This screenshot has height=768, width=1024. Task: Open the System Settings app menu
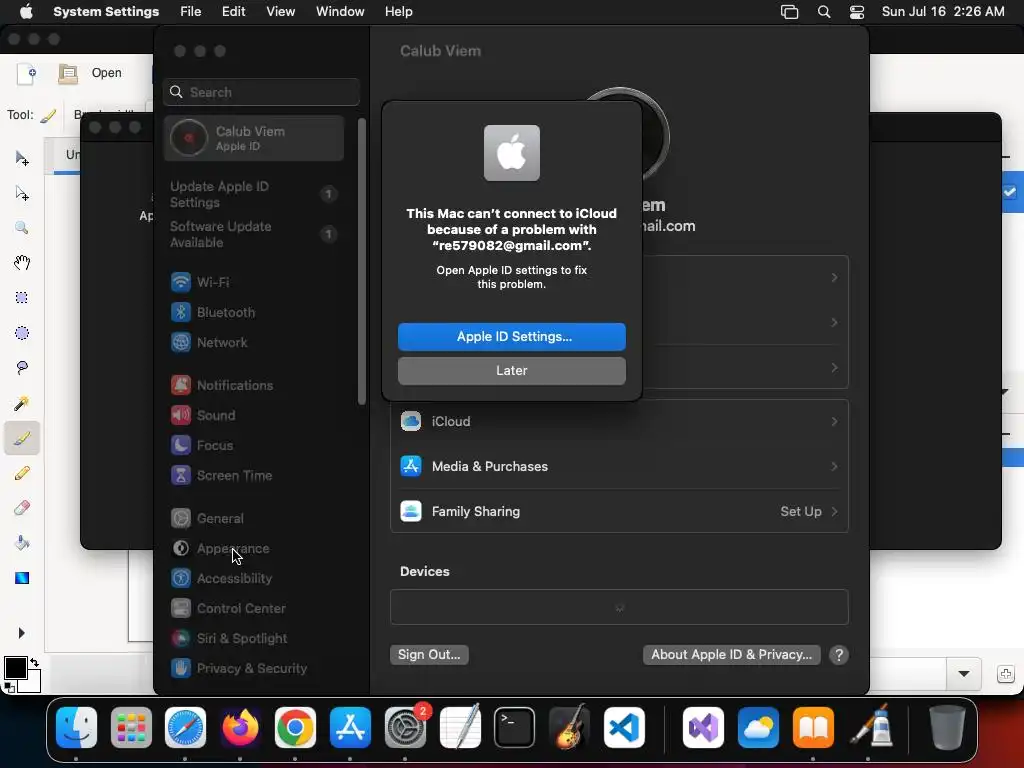point(106,12)
